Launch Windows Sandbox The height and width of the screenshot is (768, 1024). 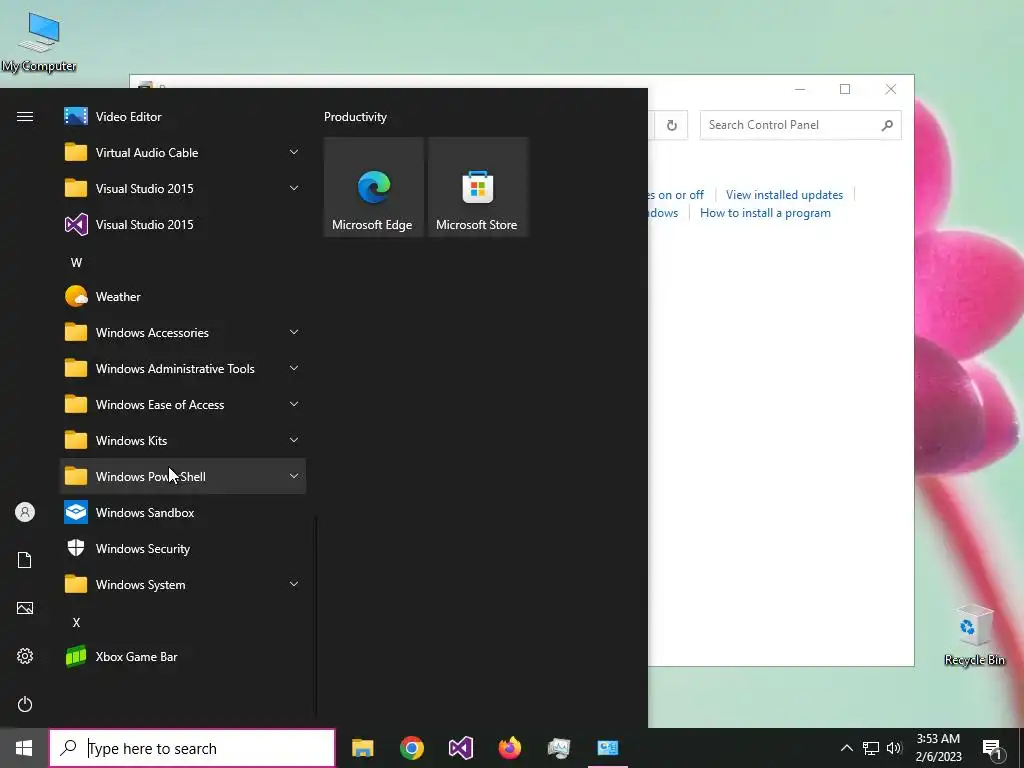pos(183,513)
